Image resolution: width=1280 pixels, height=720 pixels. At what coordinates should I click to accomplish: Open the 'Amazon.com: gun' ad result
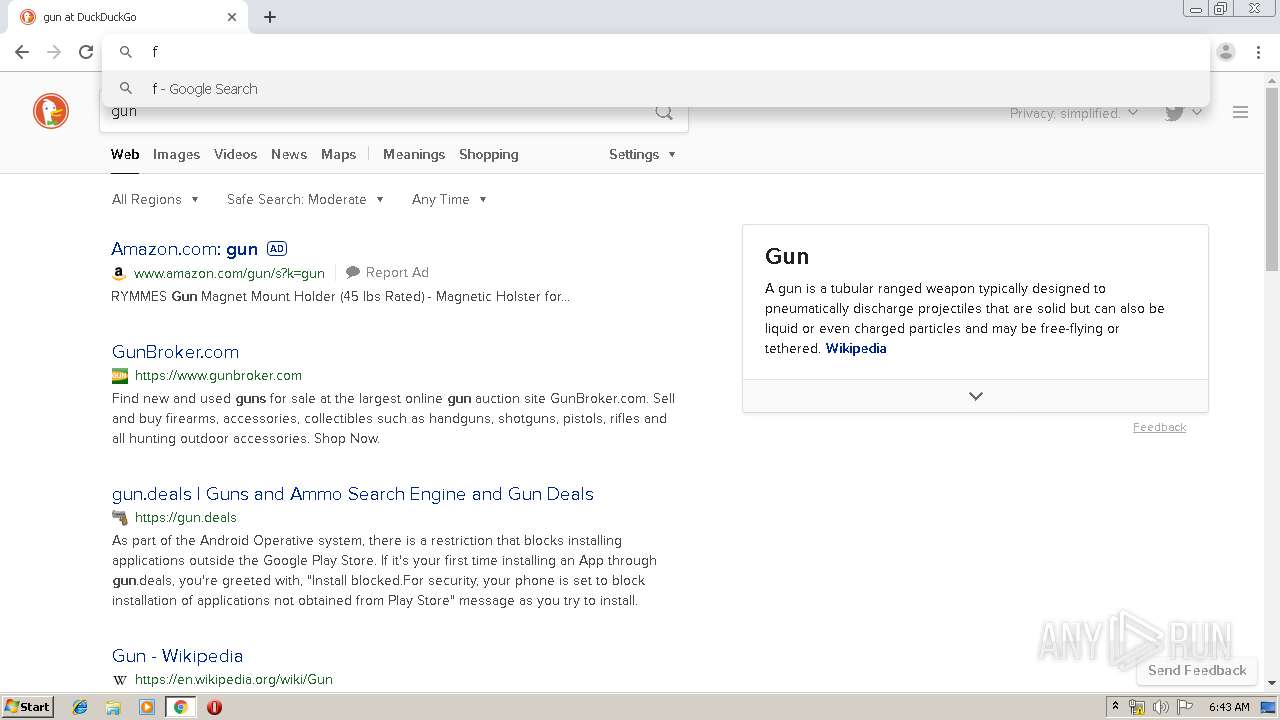[184, 249]
